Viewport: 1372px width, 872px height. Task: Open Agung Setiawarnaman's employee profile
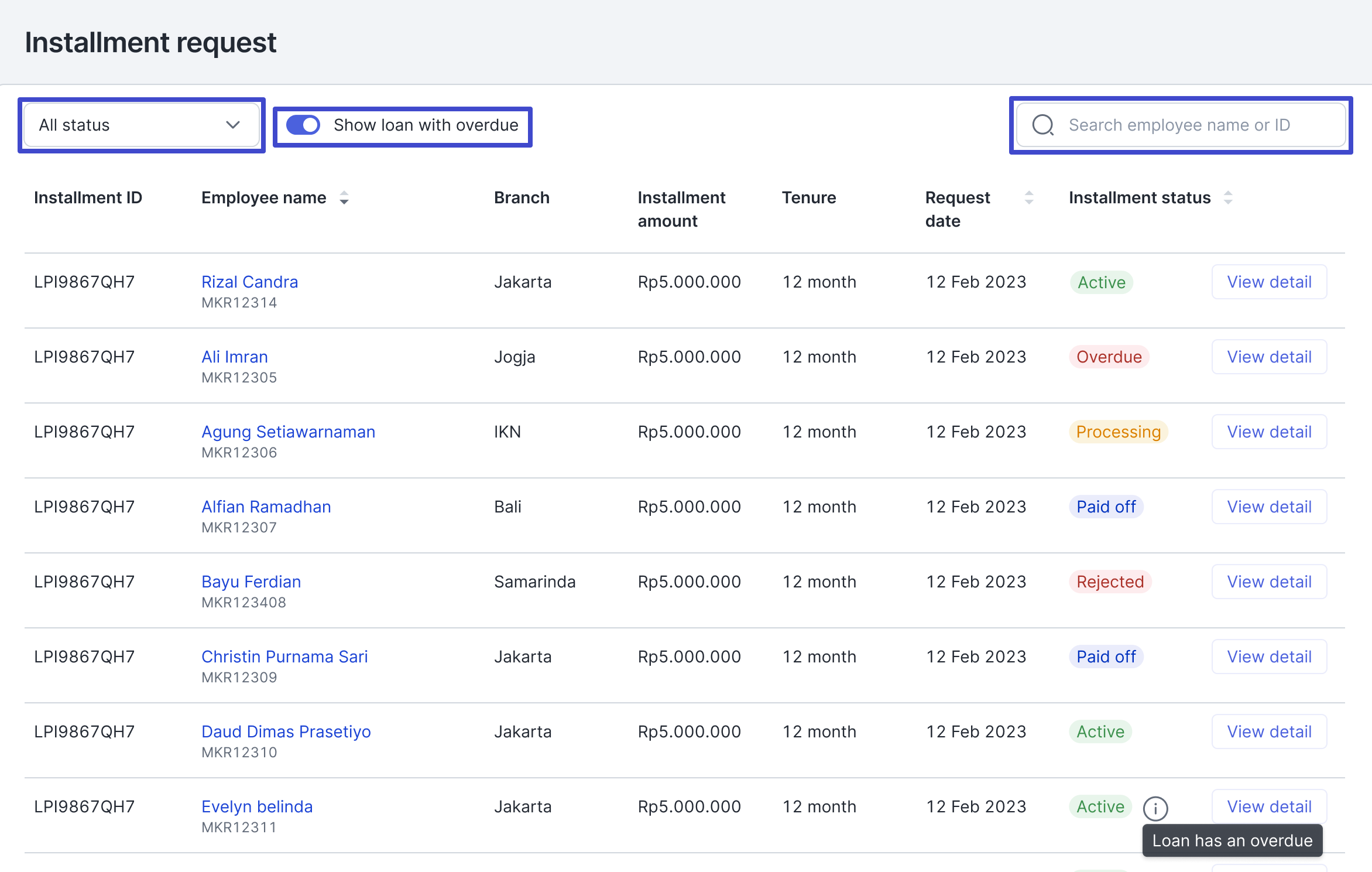pyautogui.click(x=289, y=432)
